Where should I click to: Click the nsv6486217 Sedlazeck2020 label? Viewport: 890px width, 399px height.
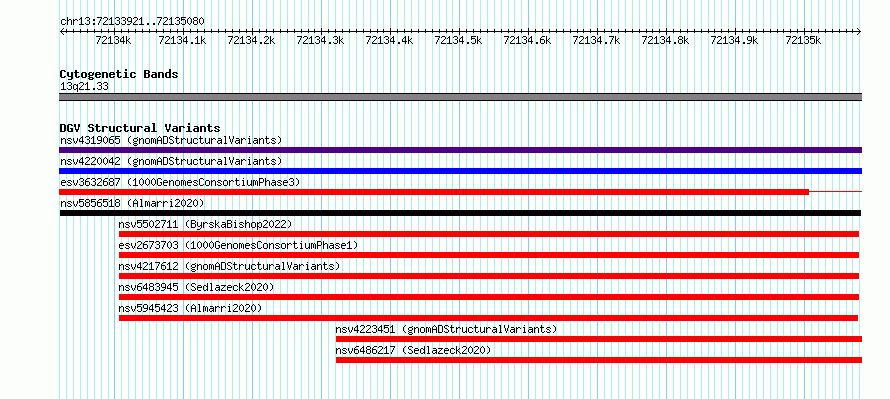(413, 350)
